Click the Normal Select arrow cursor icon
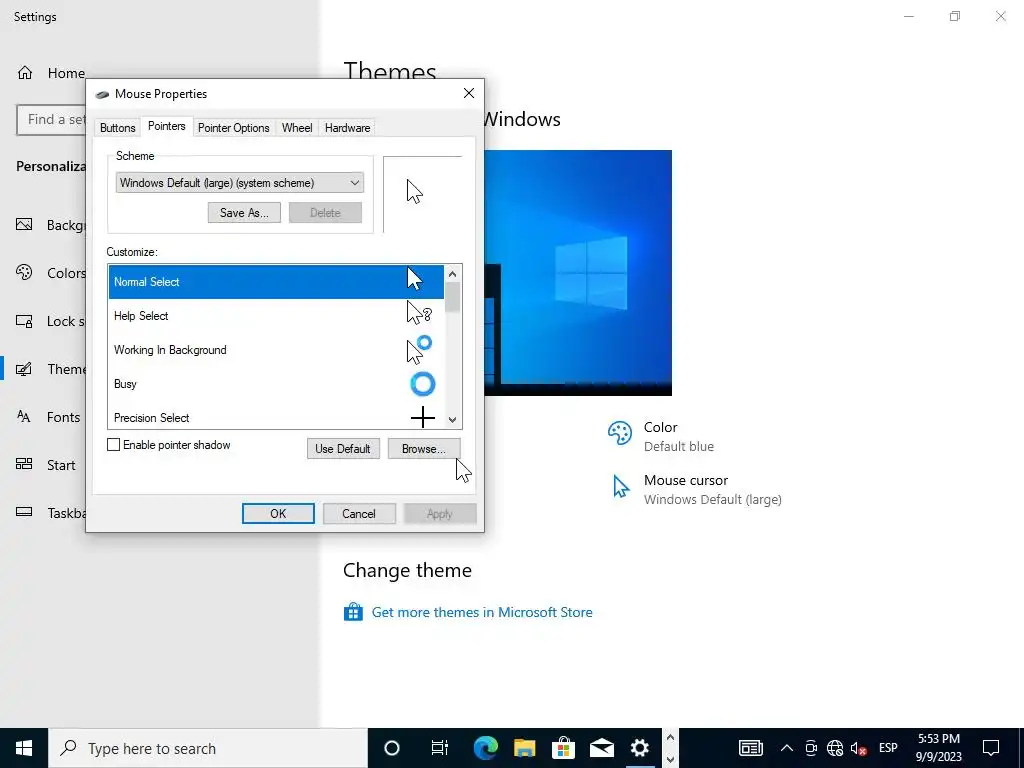Image resolution: width=1024 pixels, height=768 pixels. [x=415, y=279]
